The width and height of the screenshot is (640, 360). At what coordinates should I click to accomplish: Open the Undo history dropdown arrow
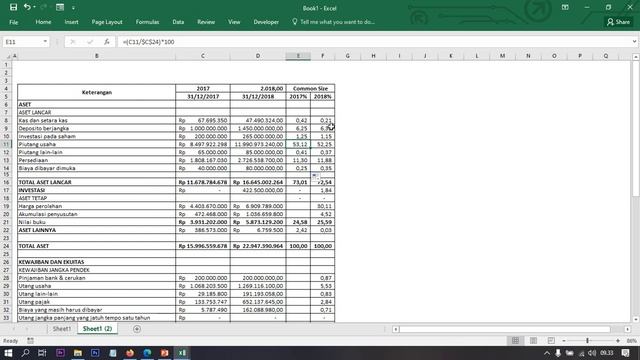pyautogui.click(x=34, y=7)
